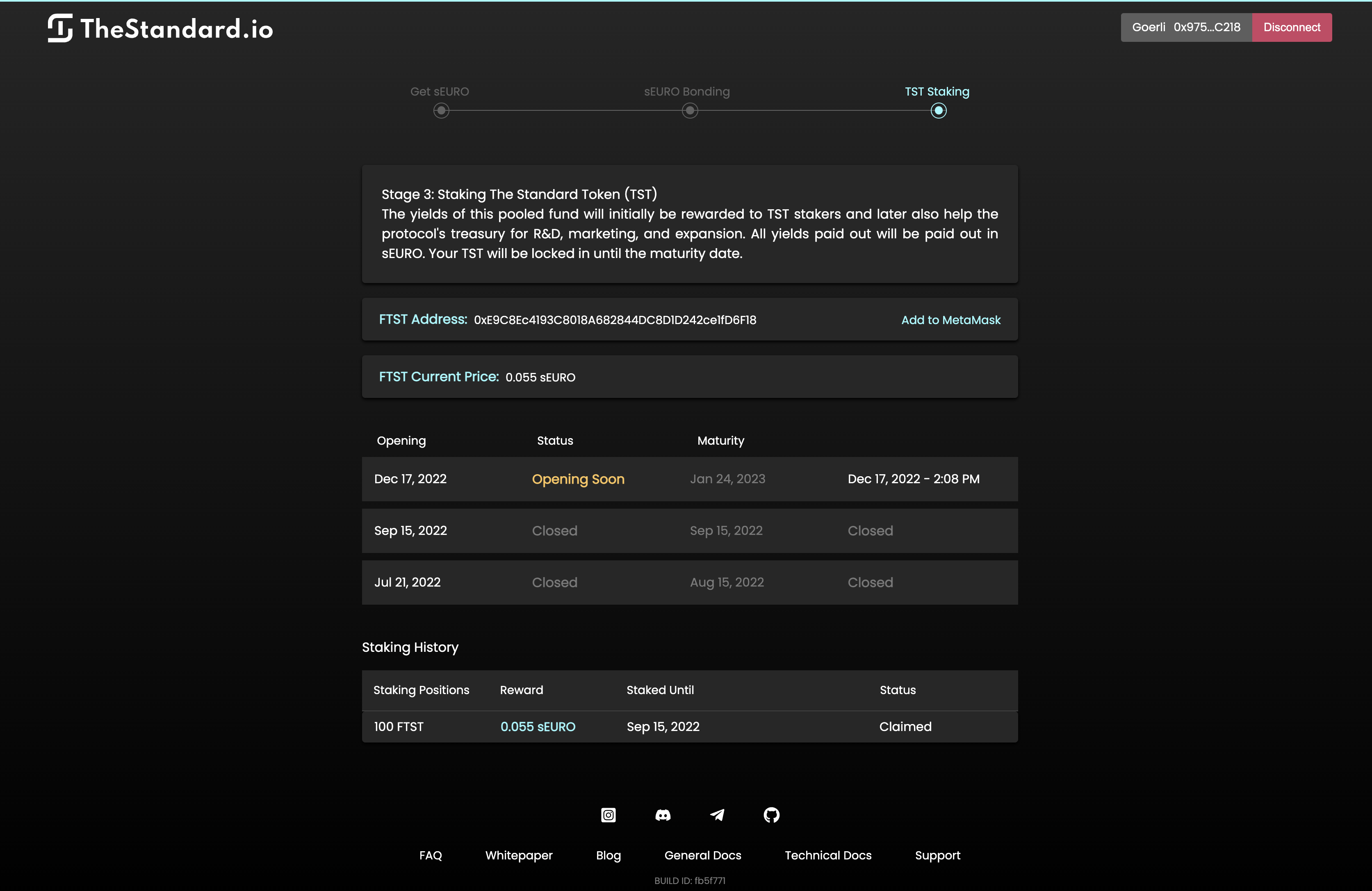This screenshot has width=1372, height=891.
Task: Switch to sEURO Bonding stage label
Action: [686, 92]
